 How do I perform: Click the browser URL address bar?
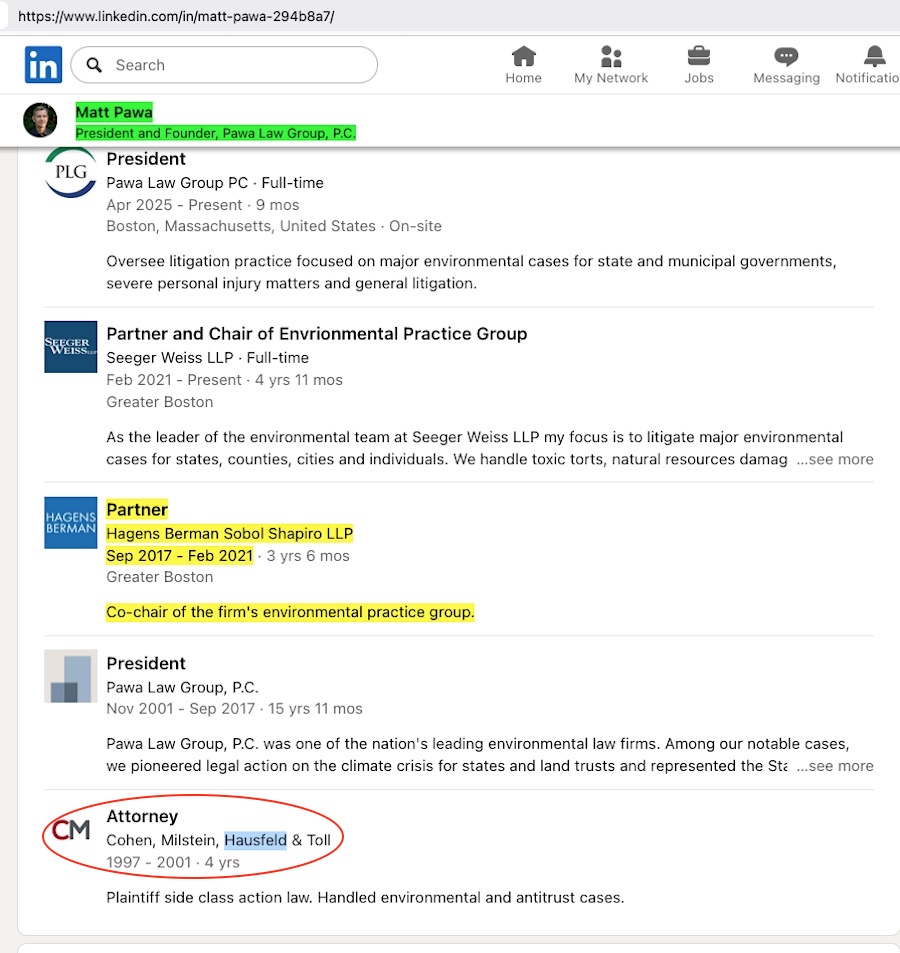coord(400,17)
